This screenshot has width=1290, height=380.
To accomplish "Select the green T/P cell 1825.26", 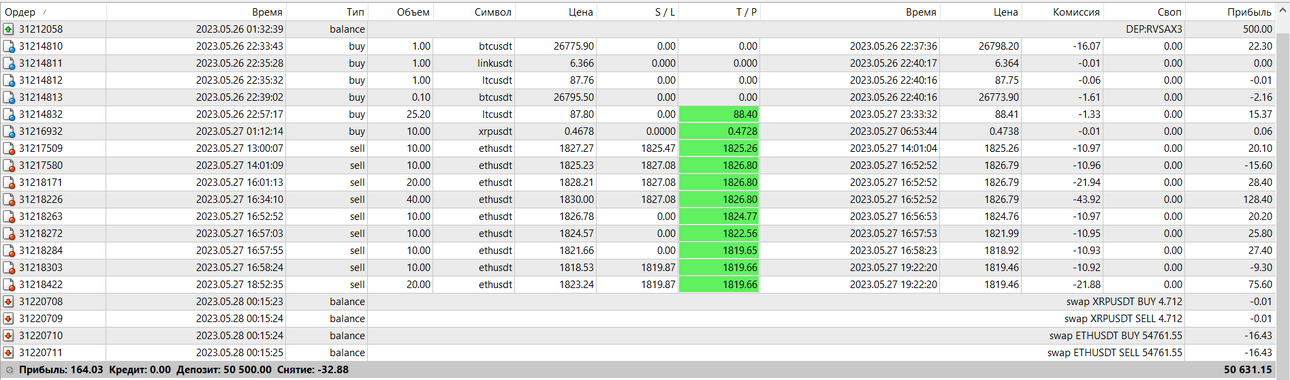I will click(x=719, y=148).
